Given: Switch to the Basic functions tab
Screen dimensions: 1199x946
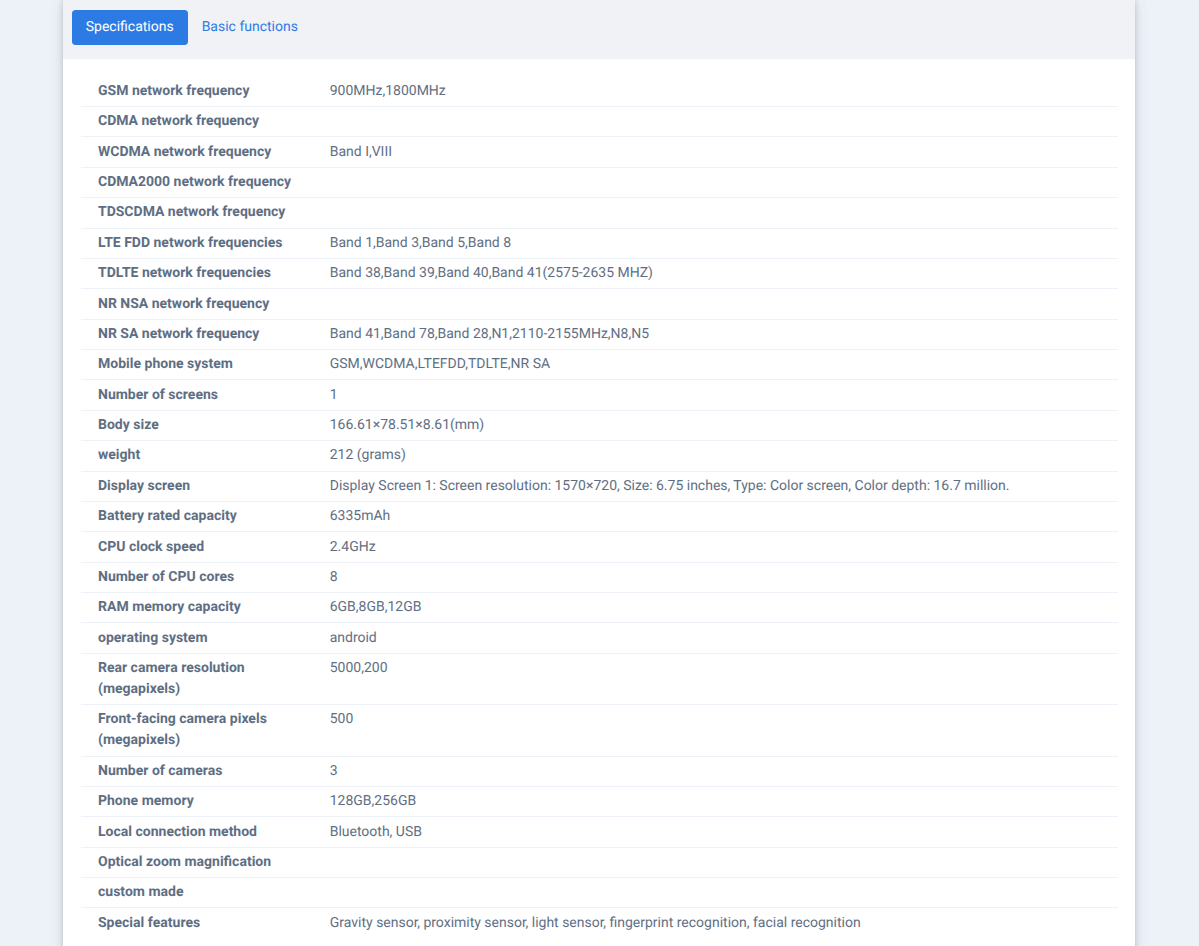Looking at the screenshot, I should [x=250, y=27].
